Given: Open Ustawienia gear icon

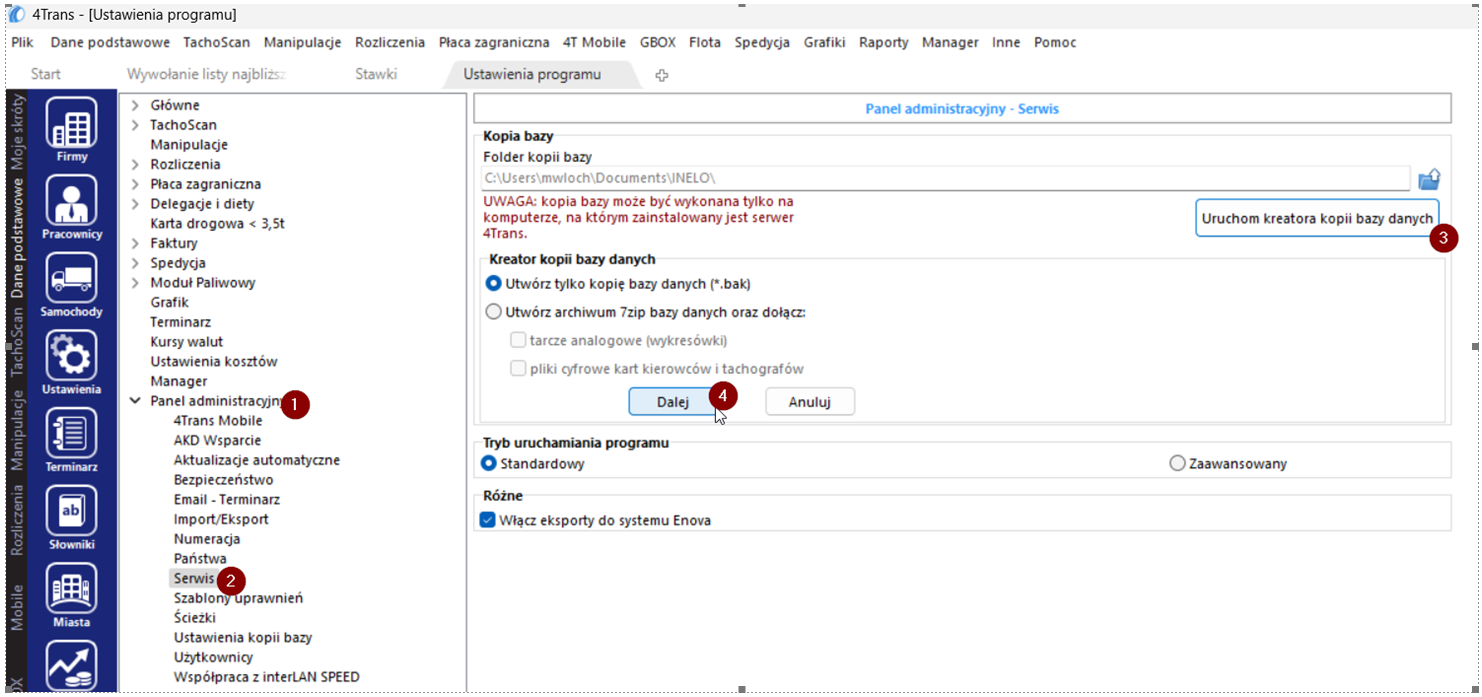Looking at the screenshot, I should pos(72,356).
